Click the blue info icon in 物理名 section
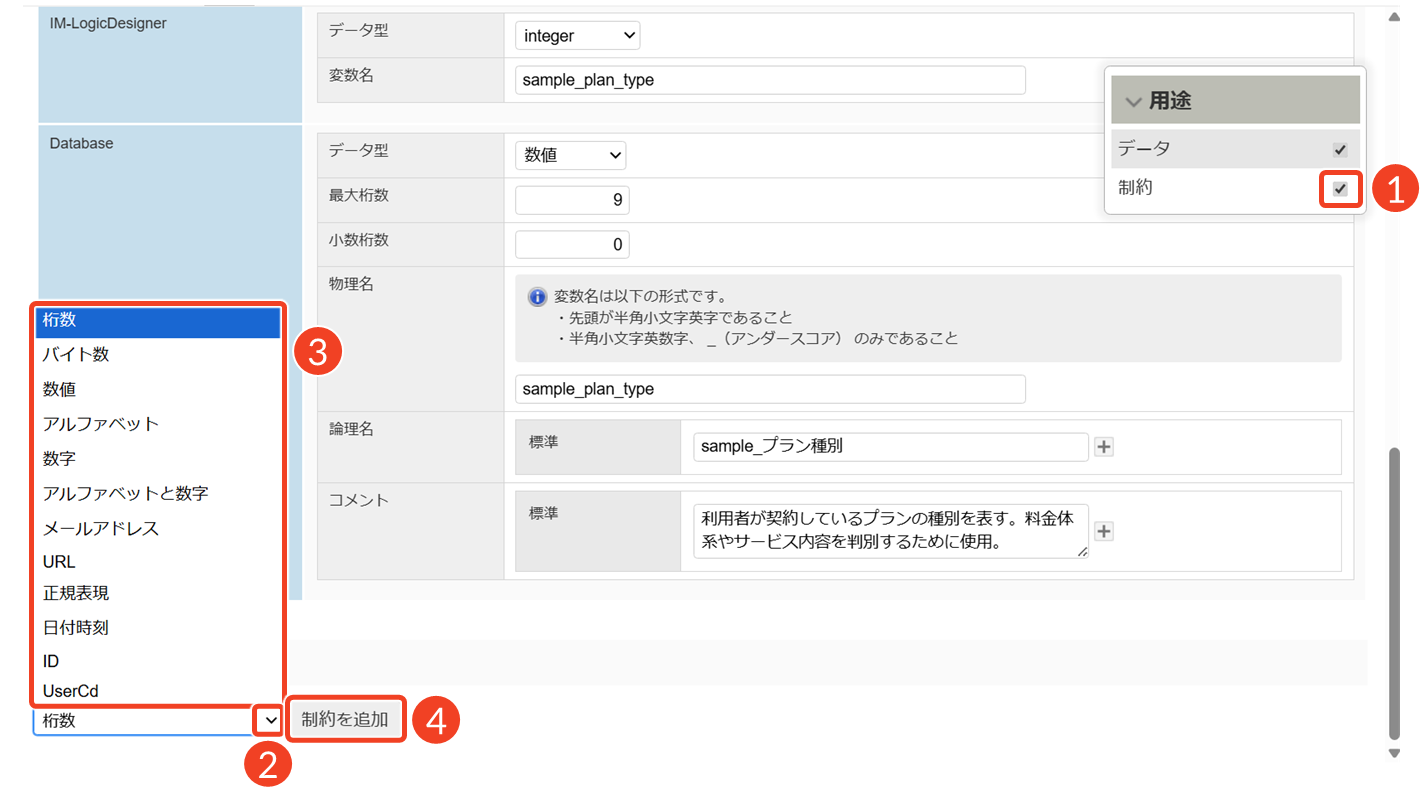The height and width of the screenshot is (791, 1425). tap(537, 297)
